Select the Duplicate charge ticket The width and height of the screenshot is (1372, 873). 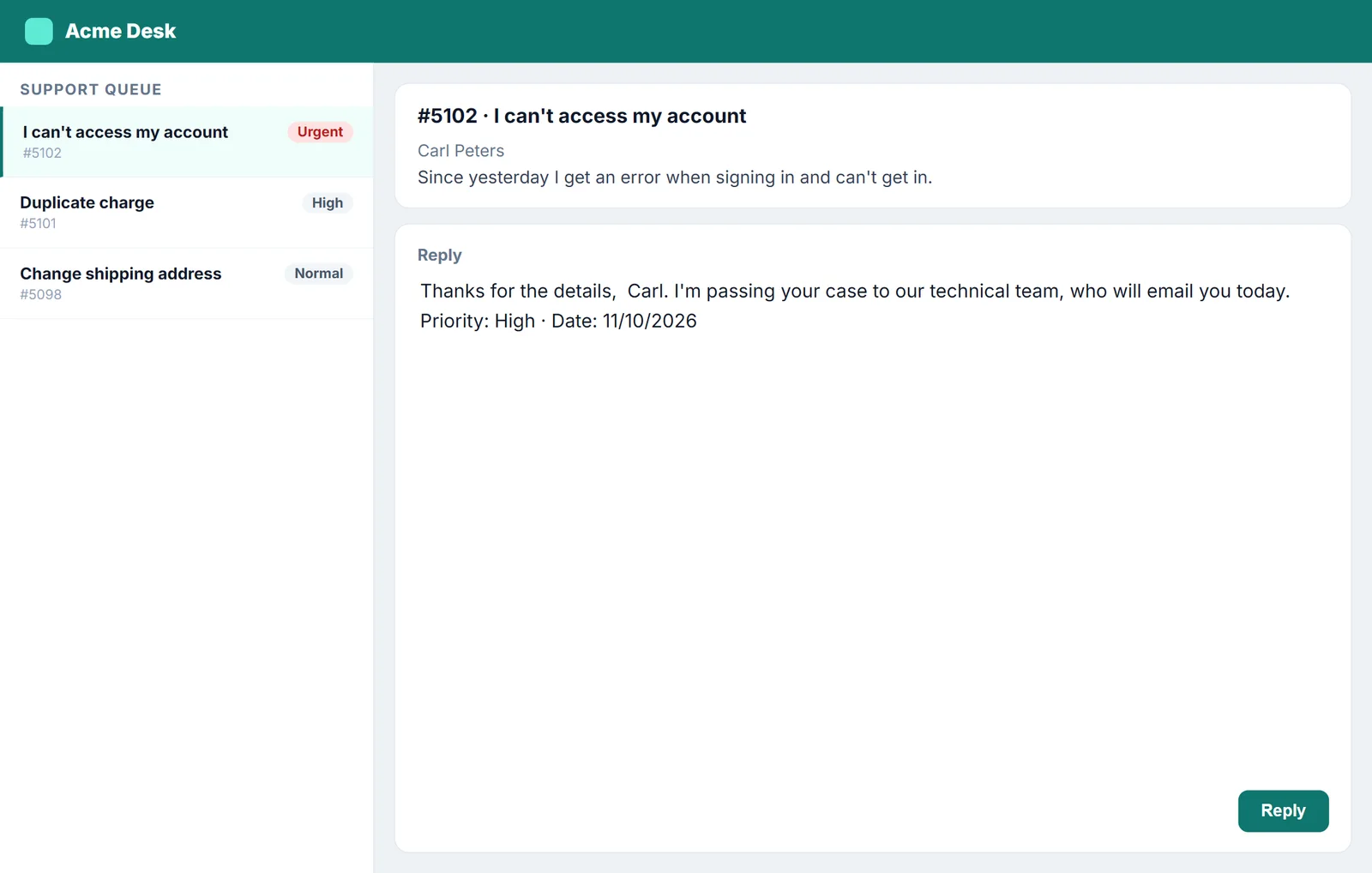[x=187, y=213]
